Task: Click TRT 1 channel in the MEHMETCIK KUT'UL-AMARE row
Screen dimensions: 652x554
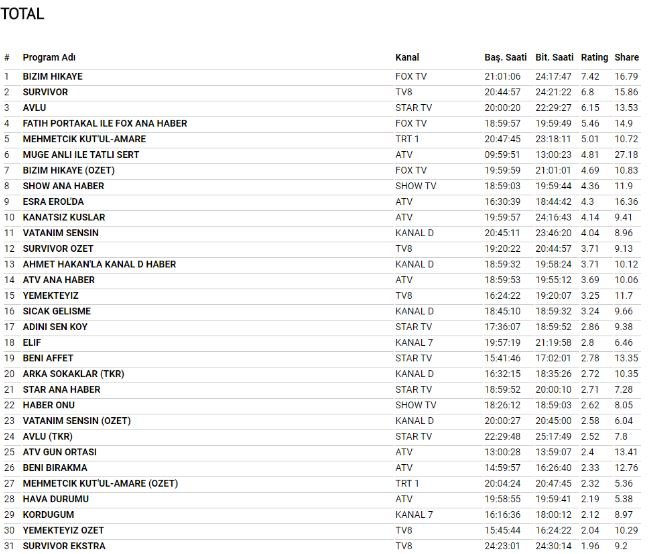Action: point(407,139)
